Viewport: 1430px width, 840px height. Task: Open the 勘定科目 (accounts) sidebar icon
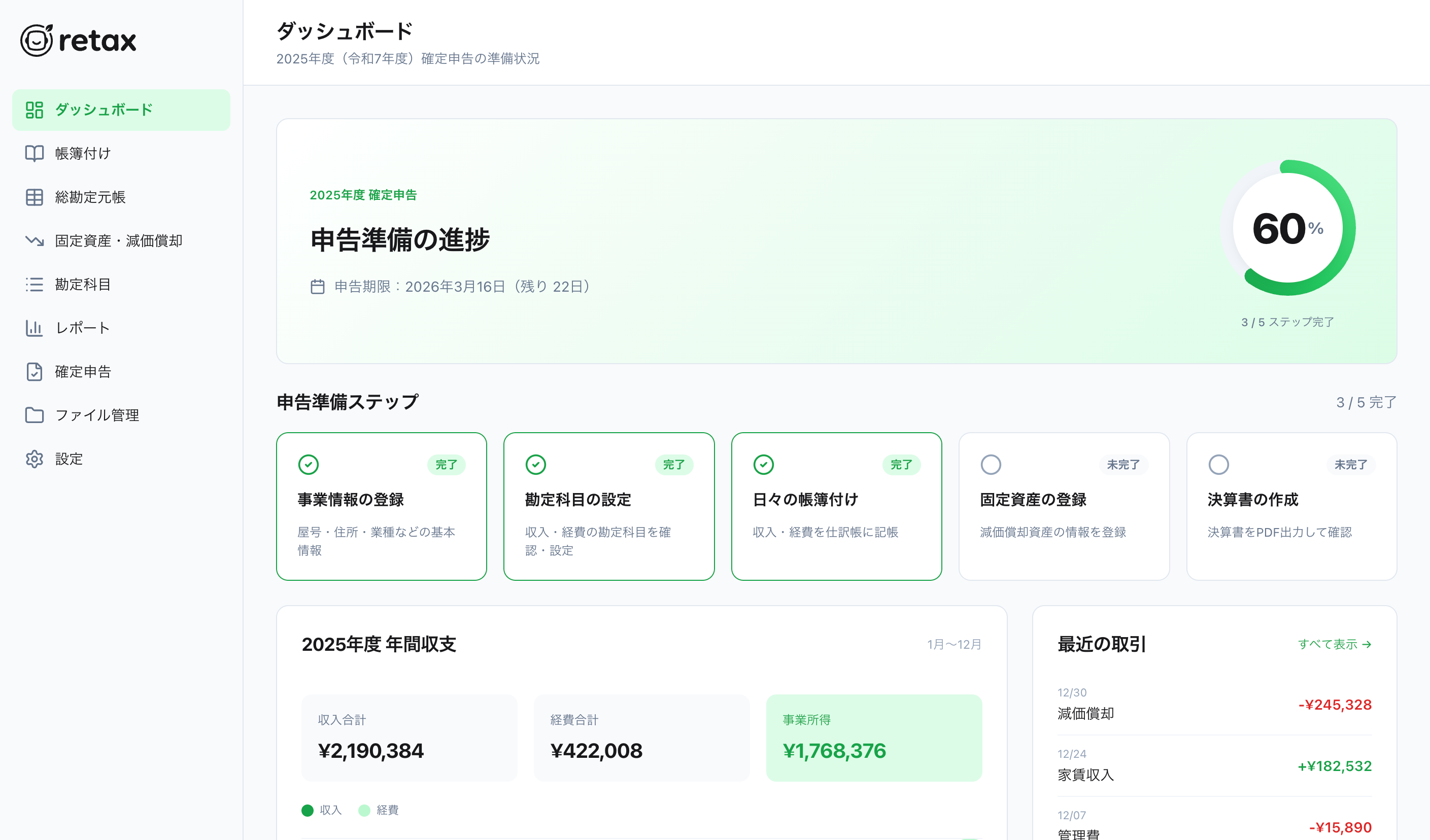click(x=34, y=284)
